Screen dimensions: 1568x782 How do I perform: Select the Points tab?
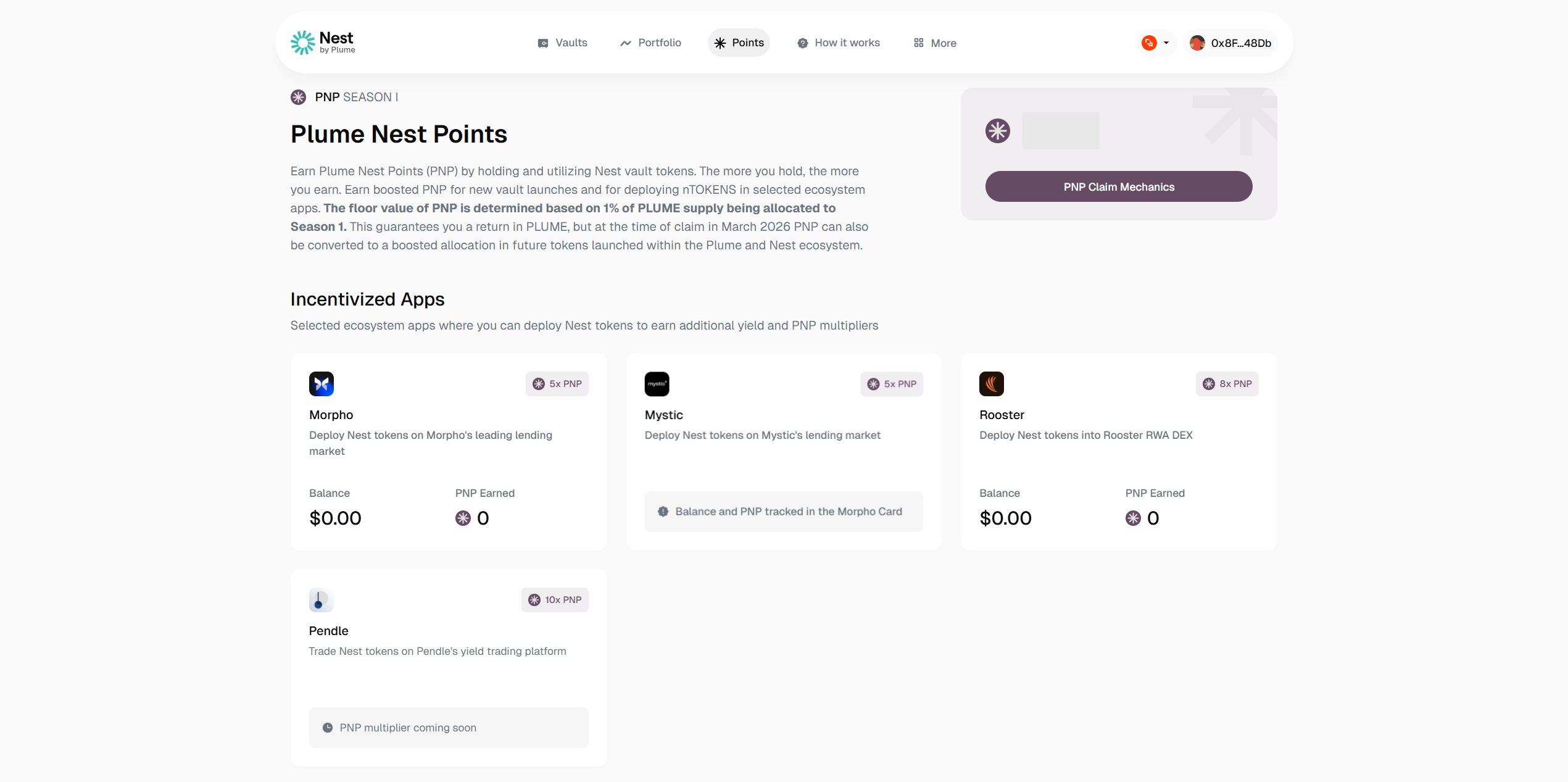coord(739,43)
